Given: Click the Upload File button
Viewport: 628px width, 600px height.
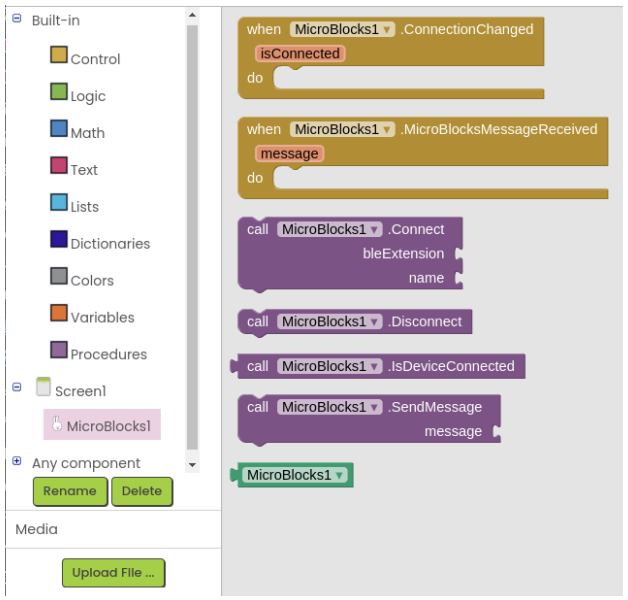Looking at the screenshot, I should click(113, 573).
